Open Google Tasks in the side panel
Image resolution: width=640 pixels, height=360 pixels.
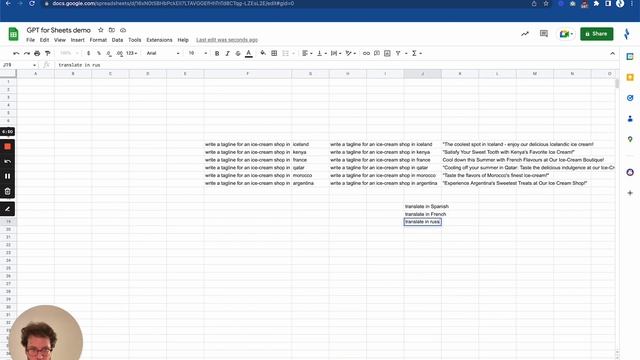(630, 98)
